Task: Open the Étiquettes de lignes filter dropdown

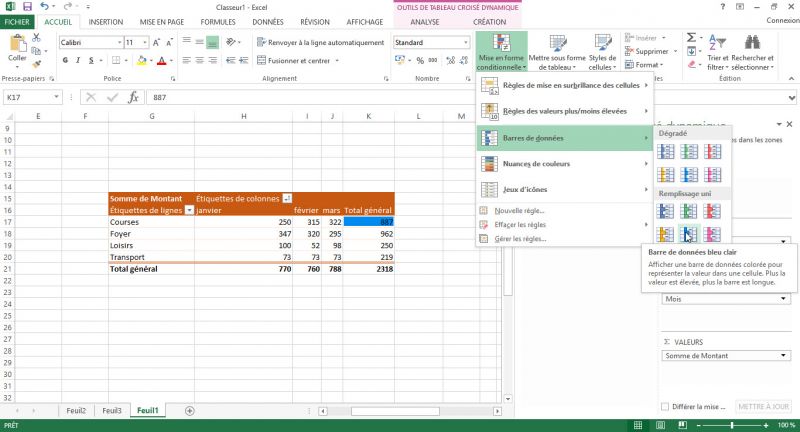Action: point(189,210)
